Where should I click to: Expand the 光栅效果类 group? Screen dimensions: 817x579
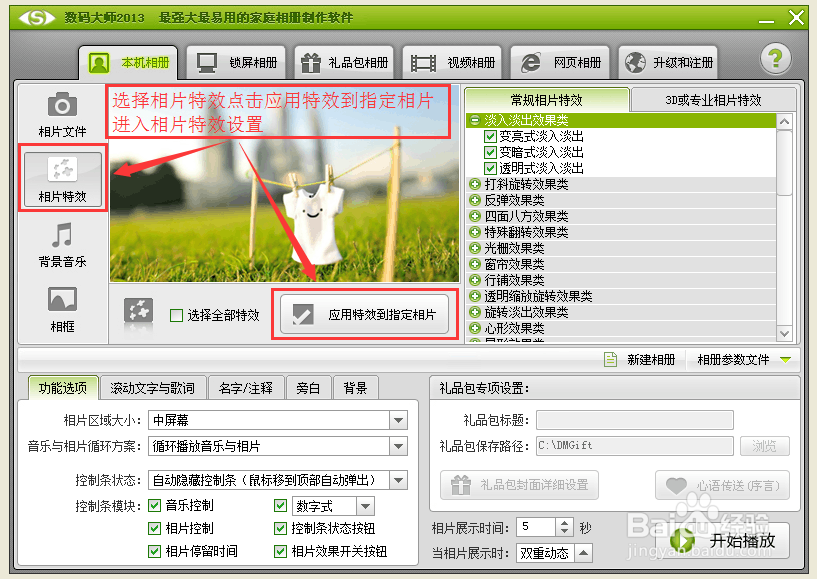point(474,248)
